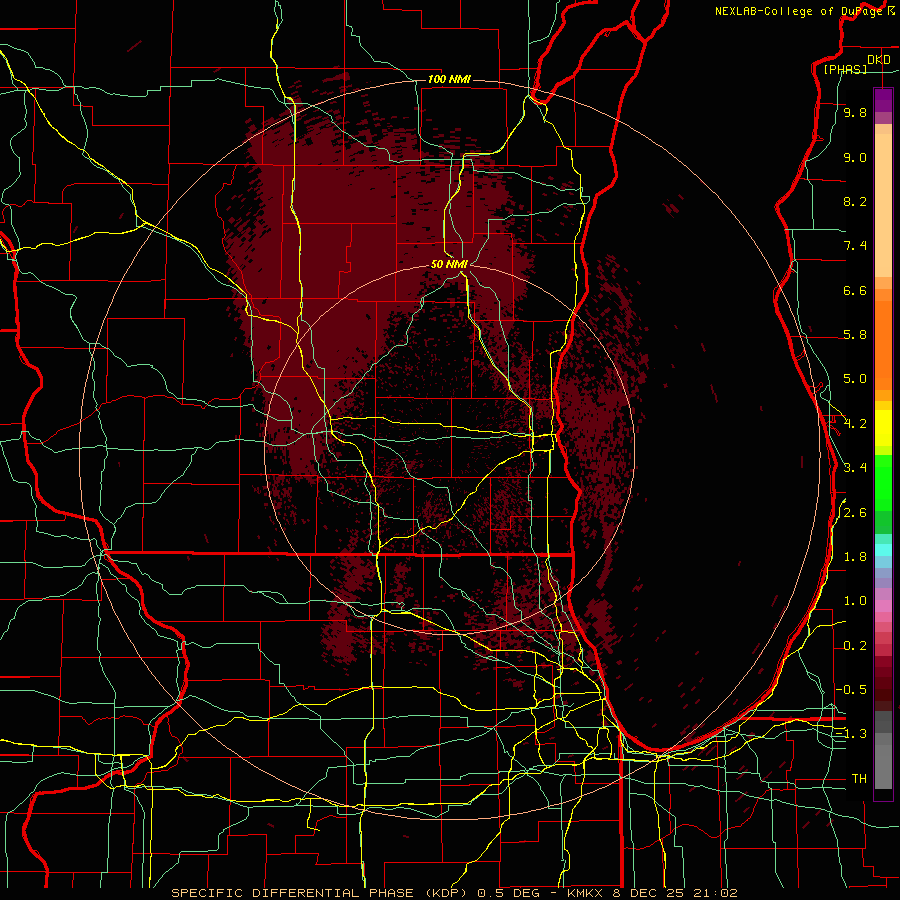The width and height of the screenshot is (900, 900).
Task: Select the dark red legend color band
Action: 883,678
